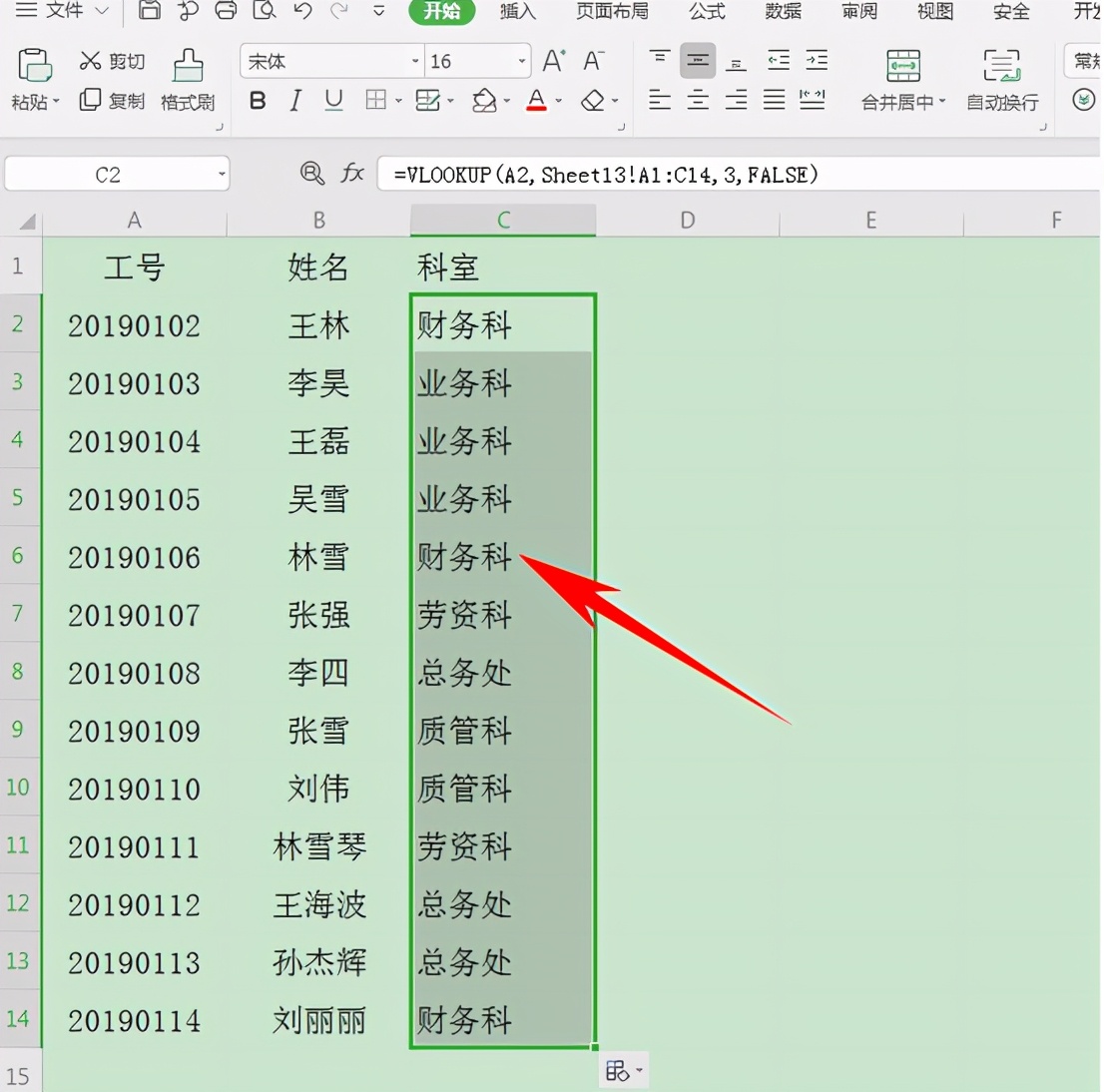
Task: Toggle Underline formatting
Action: click(333, 101)
